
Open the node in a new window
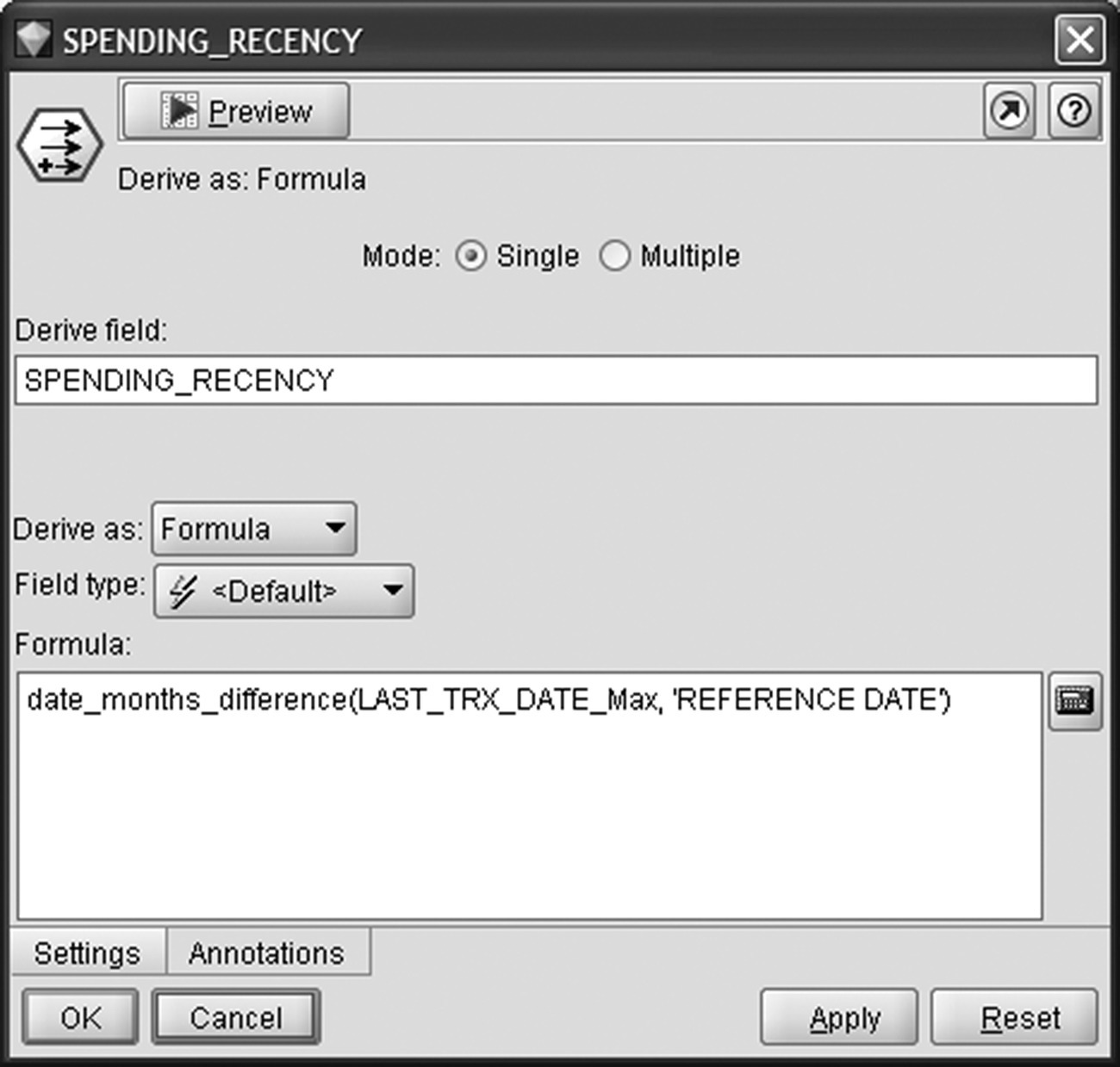click(1010, 110)
